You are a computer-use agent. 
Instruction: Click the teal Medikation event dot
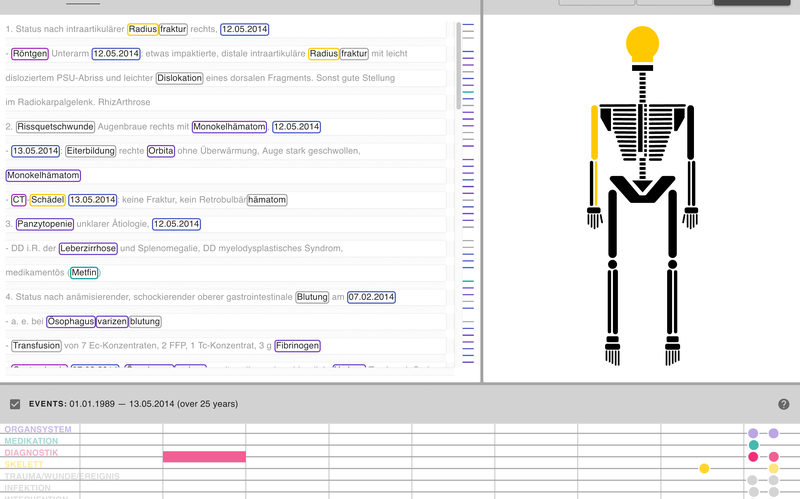[x=753, y=444]
